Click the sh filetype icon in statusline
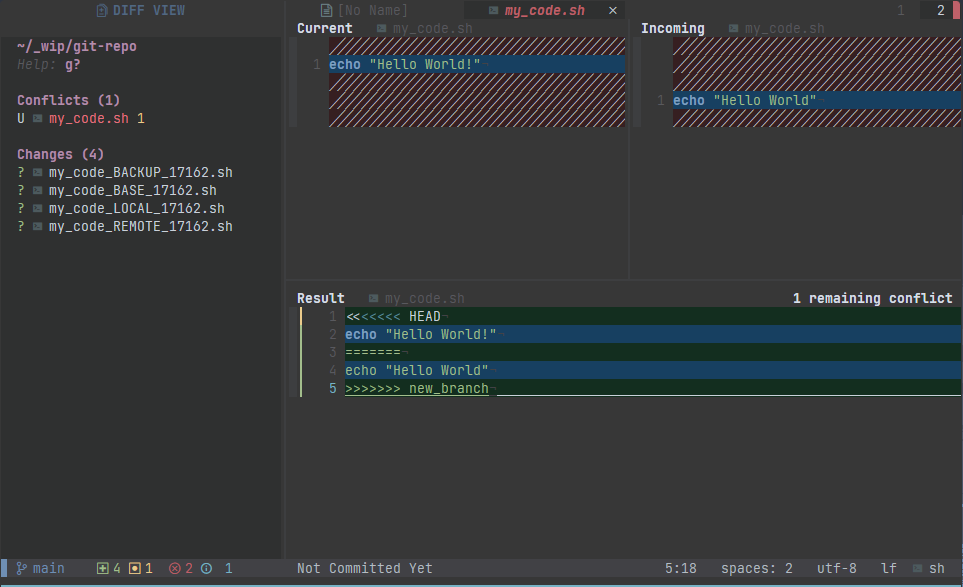The height and width of the screenshot is (587, 963). (x=918, y=569)
